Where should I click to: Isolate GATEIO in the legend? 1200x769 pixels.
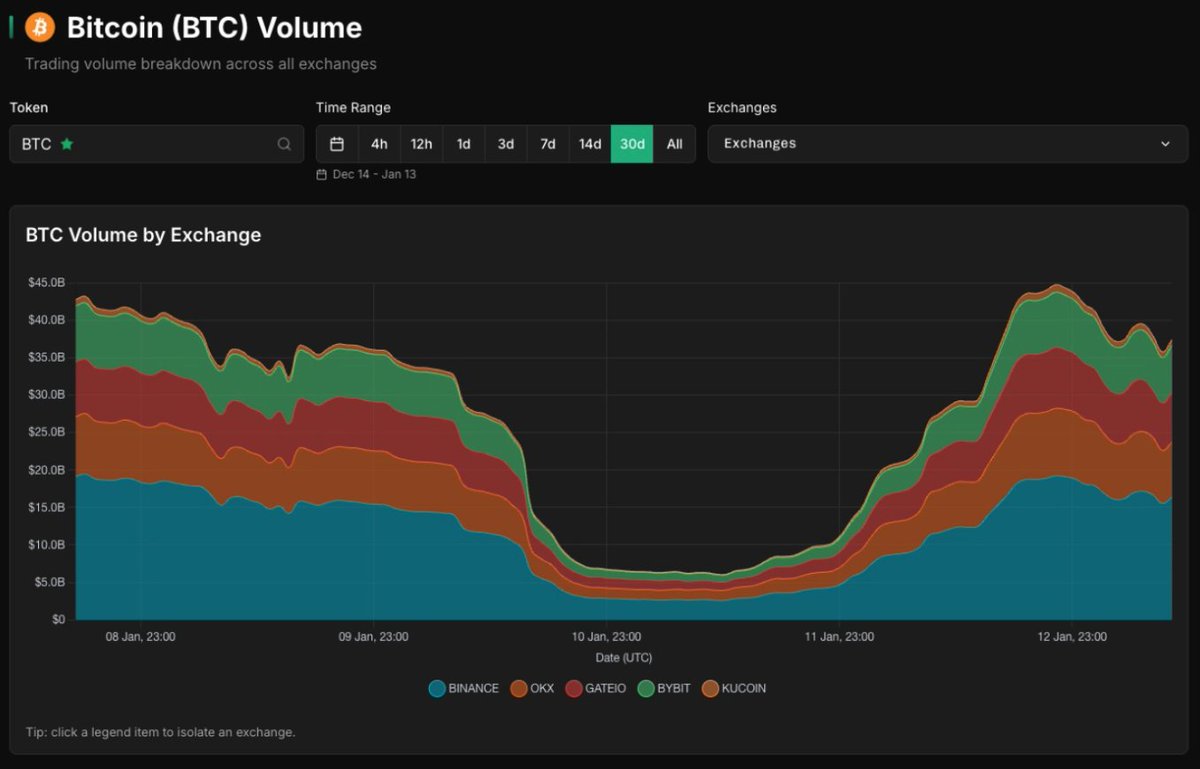(x=596, y=688)
